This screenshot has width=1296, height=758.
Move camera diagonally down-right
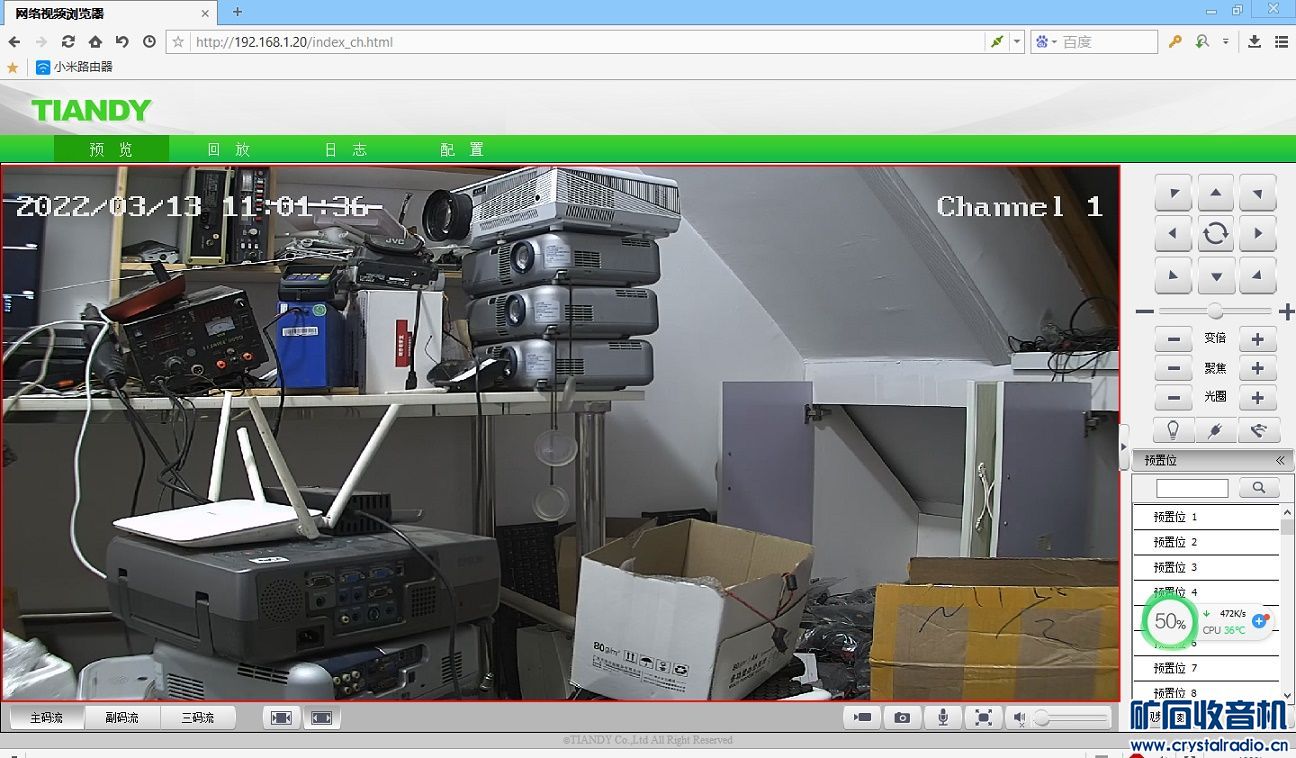(x=1258, y=275)
